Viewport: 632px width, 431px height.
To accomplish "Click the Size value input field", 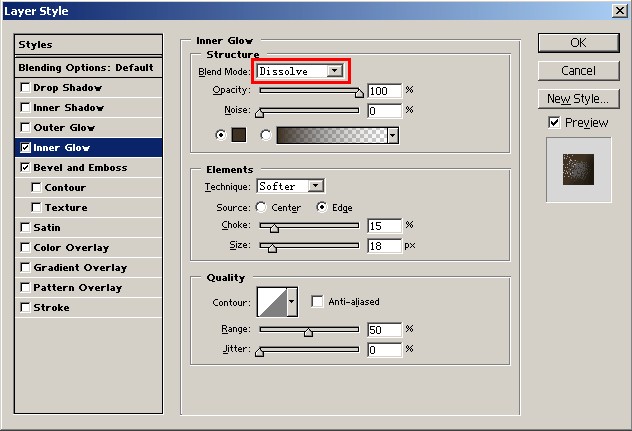I will click(x=384, y=245).
